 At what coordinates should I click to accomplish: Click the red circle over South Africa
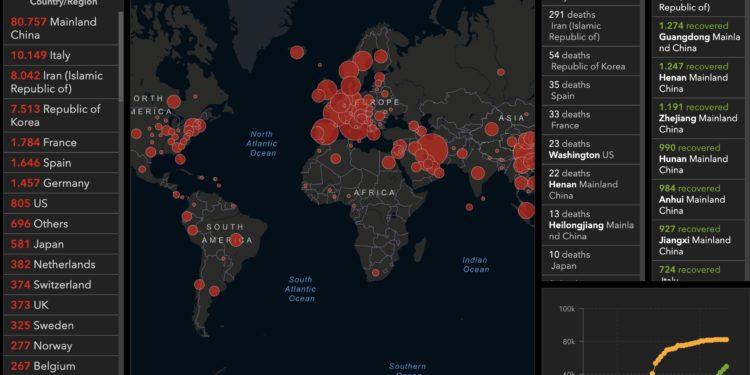[x=375, y=273]
